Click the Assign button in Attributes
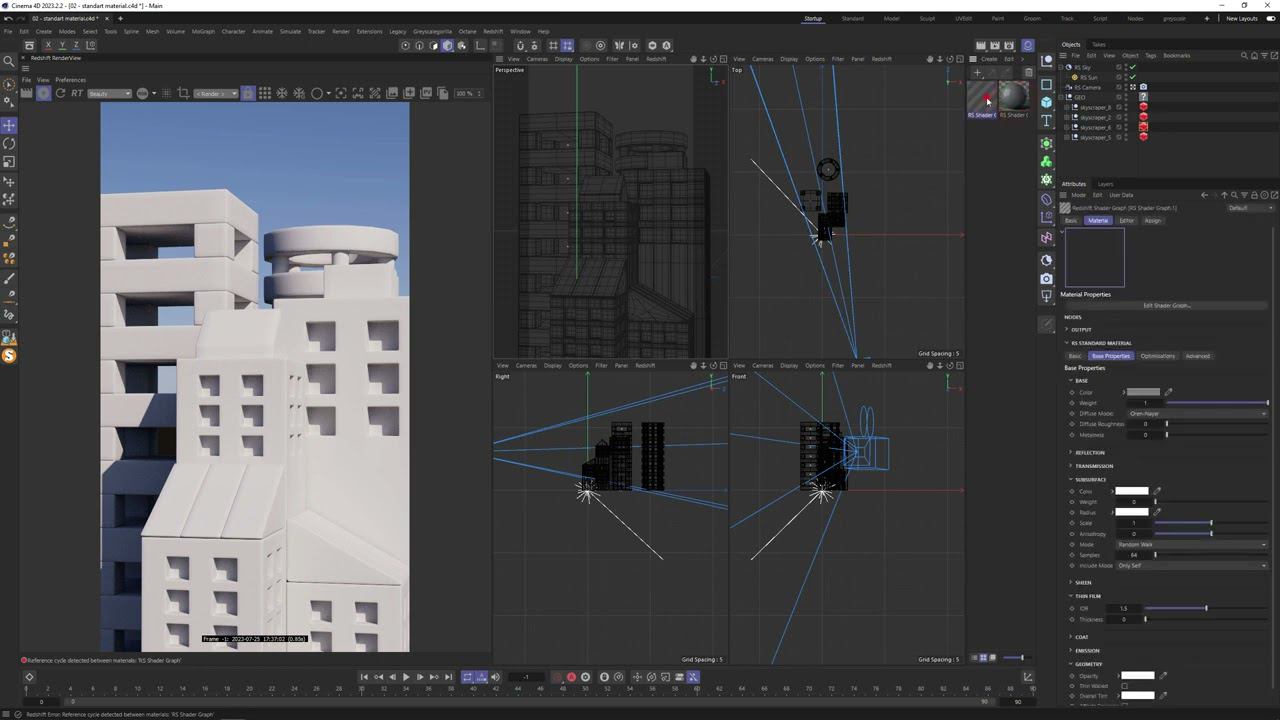 click(x=1153, y=220)
